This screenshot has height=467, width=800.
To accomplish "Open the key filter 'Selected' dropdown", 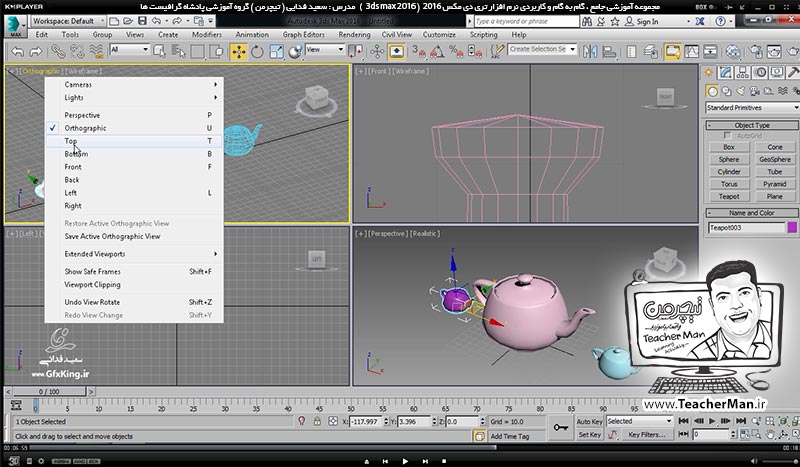I will click(x=639, y=421).
